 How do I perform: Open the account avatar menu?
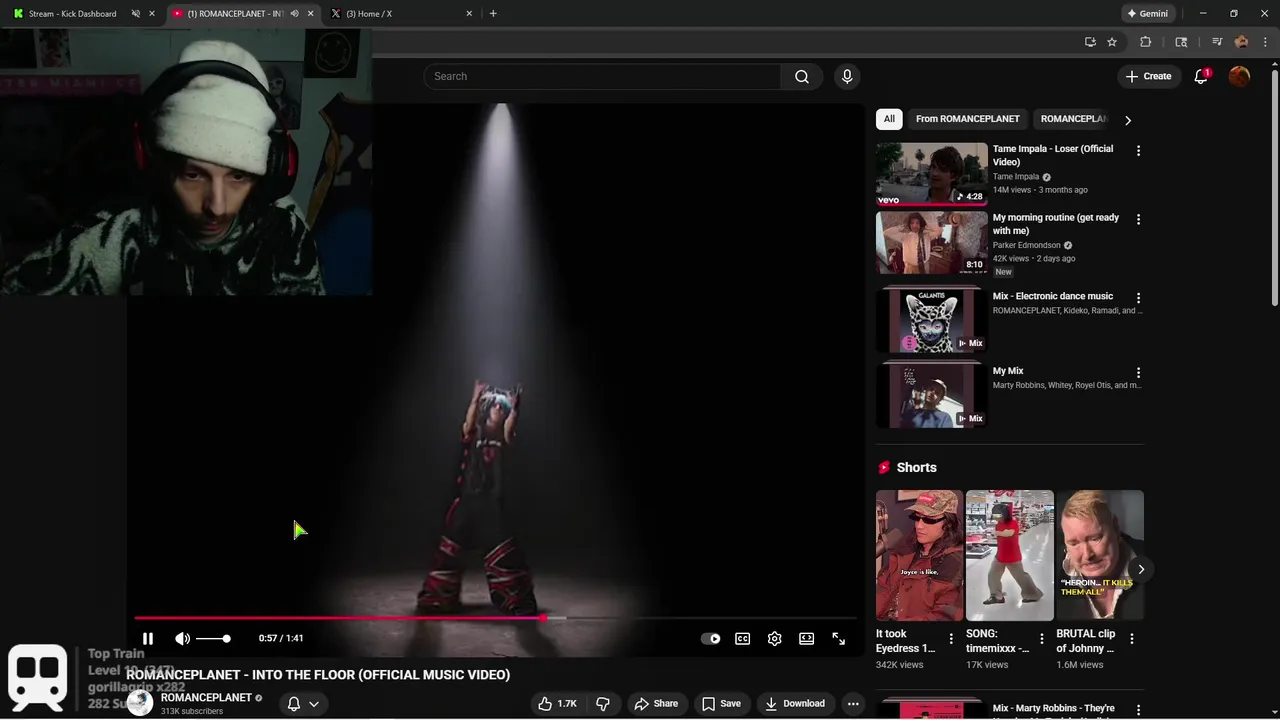1239,77
